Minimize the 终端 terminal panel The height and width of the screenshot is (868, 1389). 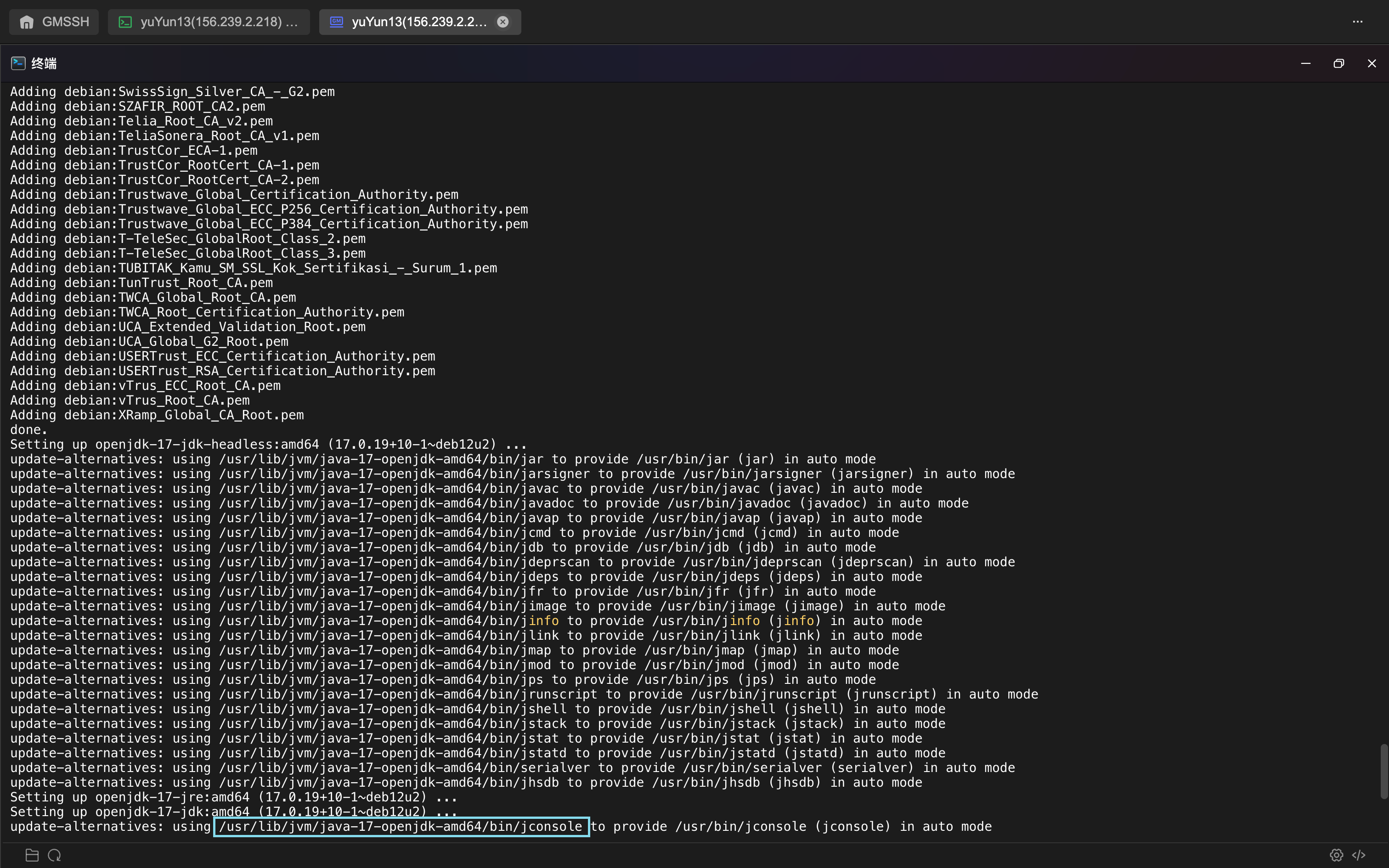(1306, 63)
